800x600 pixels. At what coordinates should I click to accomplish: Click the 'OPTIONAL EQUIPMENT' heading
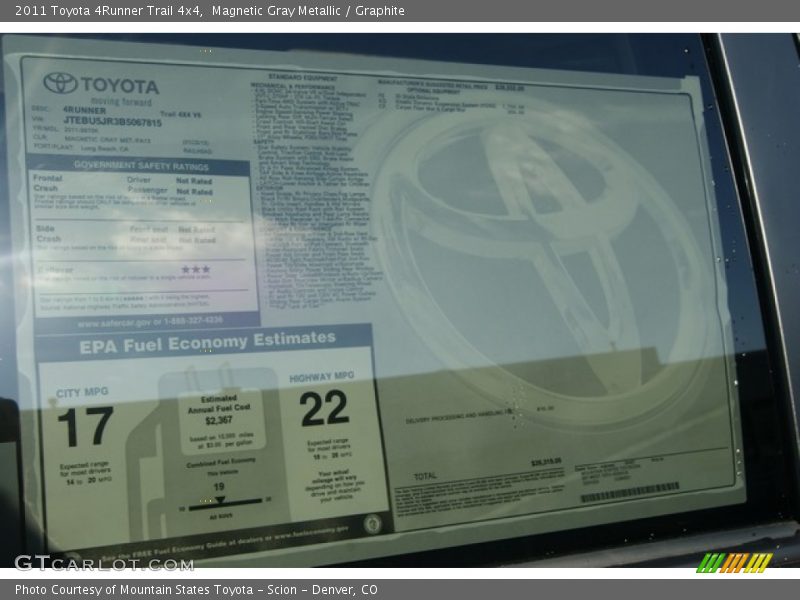[x=433, y=91]
